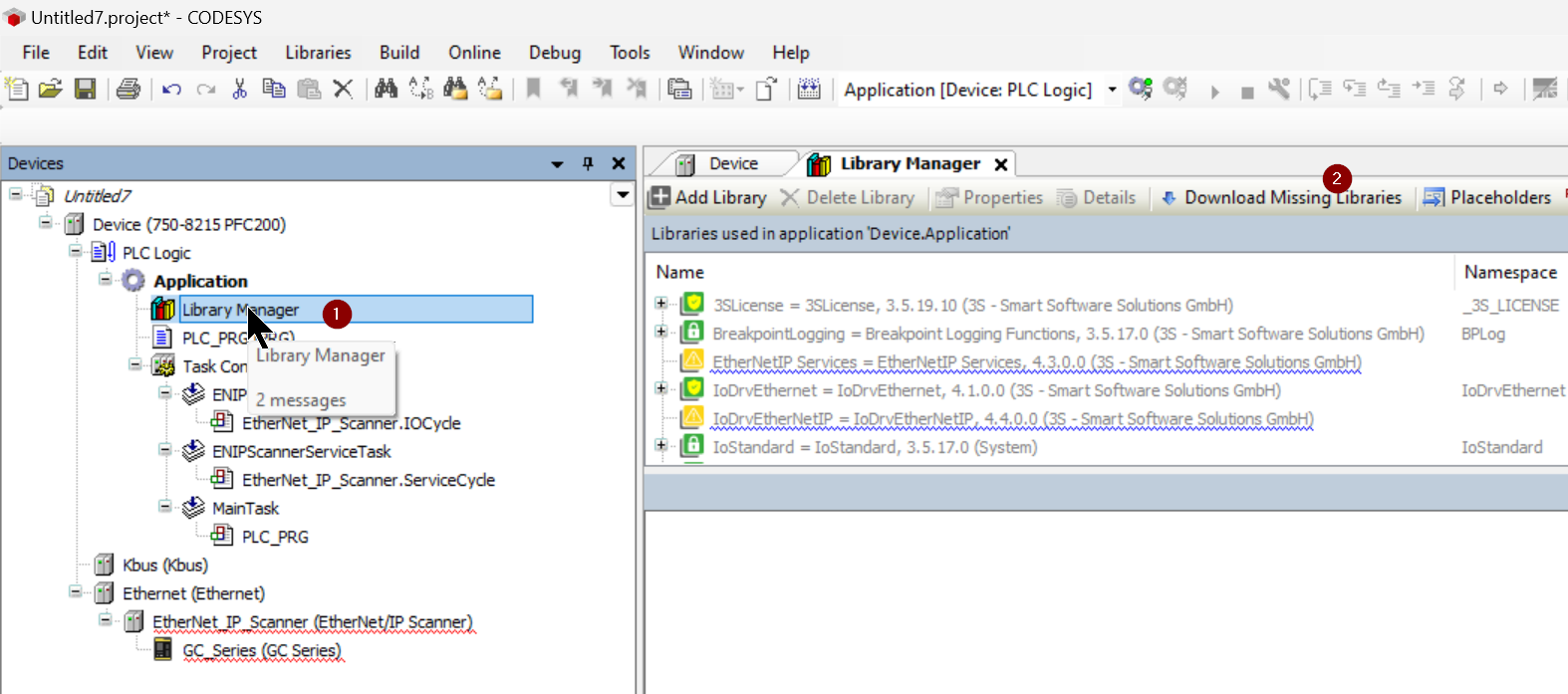The width and height of the screenshot is (1568, 694).
Task: Open the Libraries menu
Action: [x=318, y=53]
